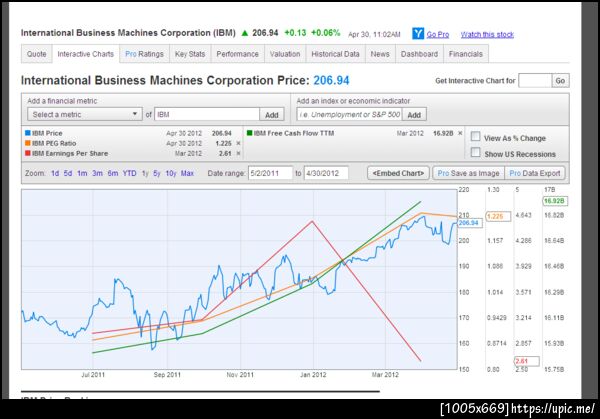This screenshot has width=600, height=419.
Task: Click the YCharts Y logo icon
Action: coord(418,34)
